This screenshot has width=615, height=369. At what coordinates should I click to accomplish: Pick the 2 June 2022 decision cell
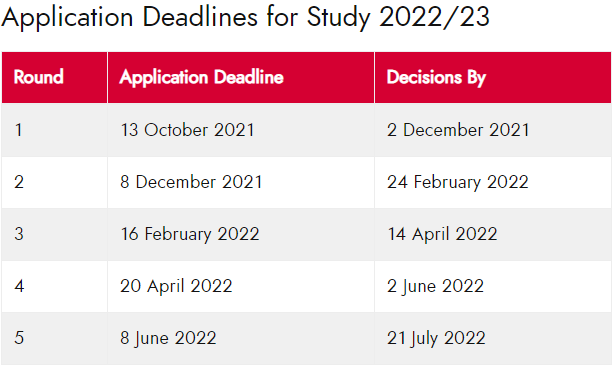[493, 286]
